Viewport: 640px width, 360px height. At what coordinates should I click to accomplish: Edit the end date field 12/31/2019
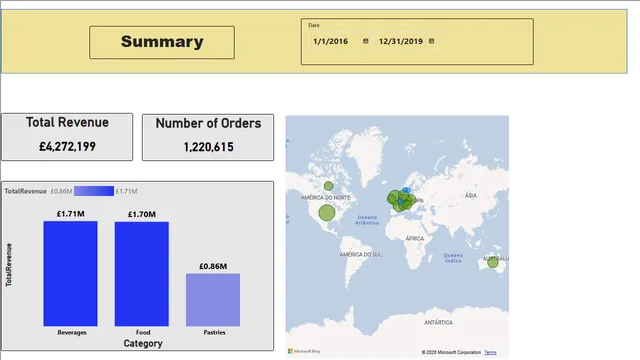tap(407, 41)
